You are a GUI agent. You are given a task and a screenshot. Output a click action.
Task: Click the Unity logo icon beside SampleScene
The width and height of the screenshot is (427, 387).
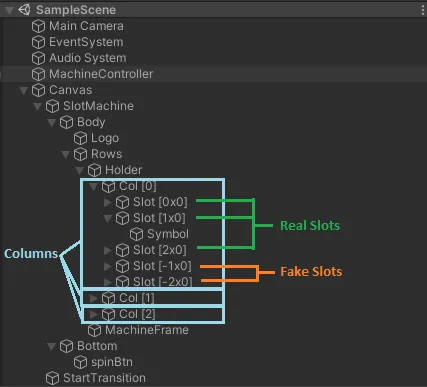[x=24, y=10]
